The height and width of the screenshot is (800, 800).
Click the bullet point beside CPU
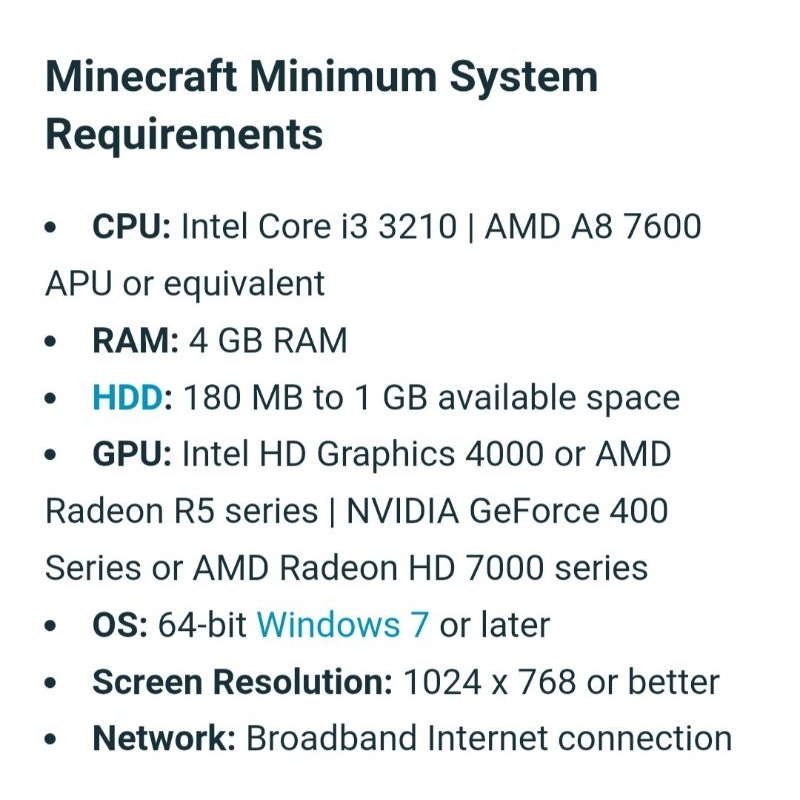[x=50, y=227]
